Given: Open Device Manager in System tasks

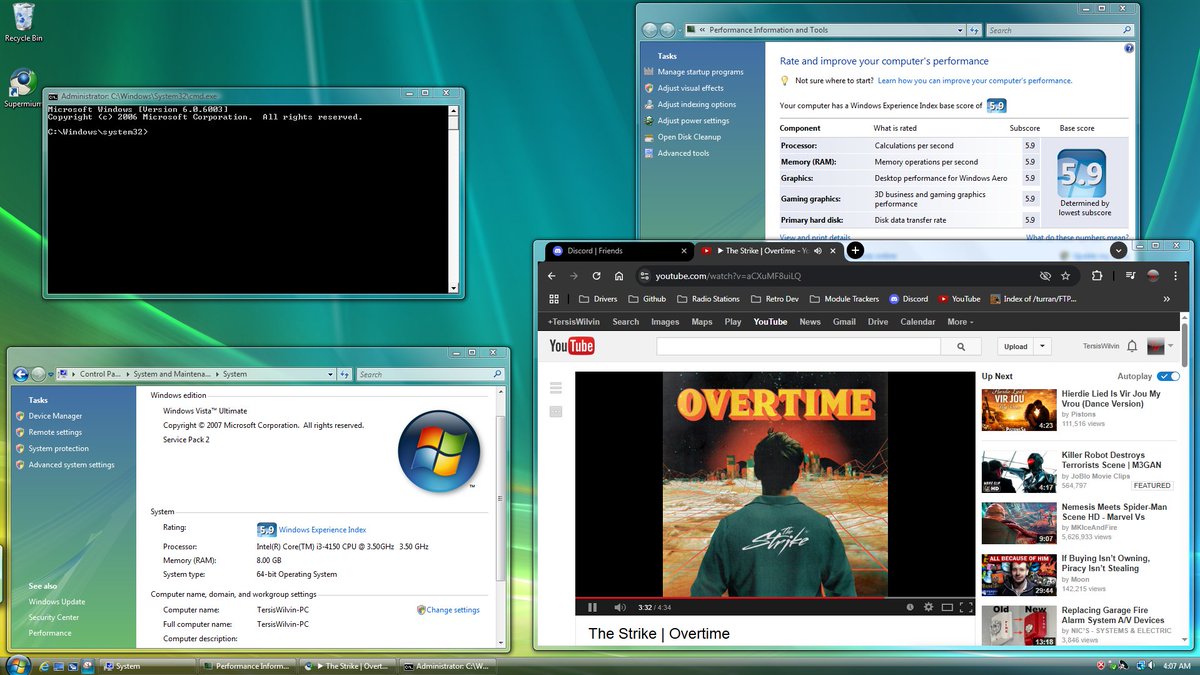Looking at the screenshot, I should pos(55,416).
